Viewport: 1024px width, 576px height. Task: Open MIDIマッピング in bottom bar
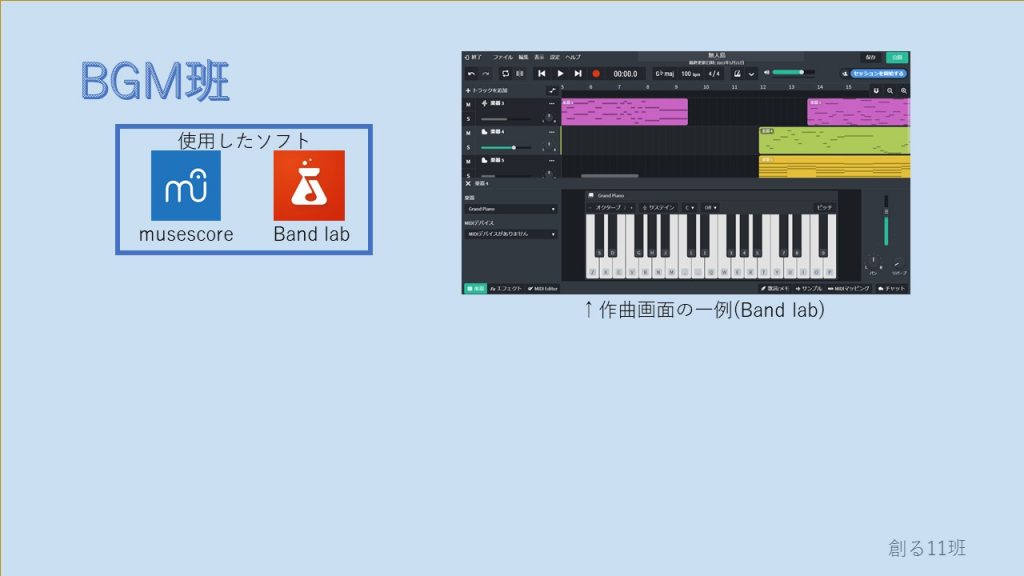pyautogui.click(x=848, y=288)
